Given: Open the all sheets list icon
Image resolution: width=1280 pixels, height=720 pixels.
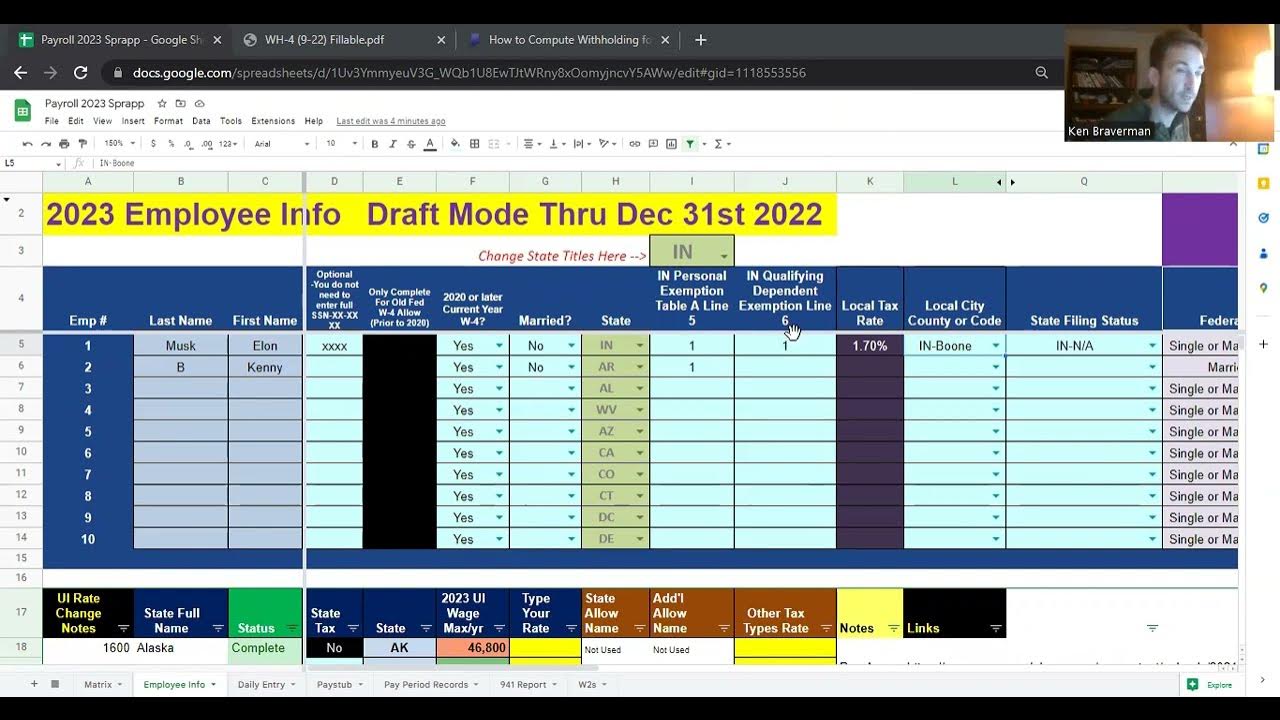Looking at the screenshot, I should click(x=55, y=684).
